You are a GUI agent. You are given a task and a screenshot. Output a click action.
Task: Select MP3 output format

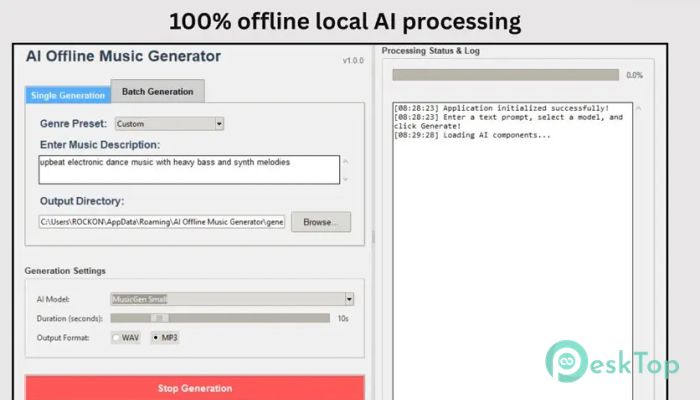(165, 338)
